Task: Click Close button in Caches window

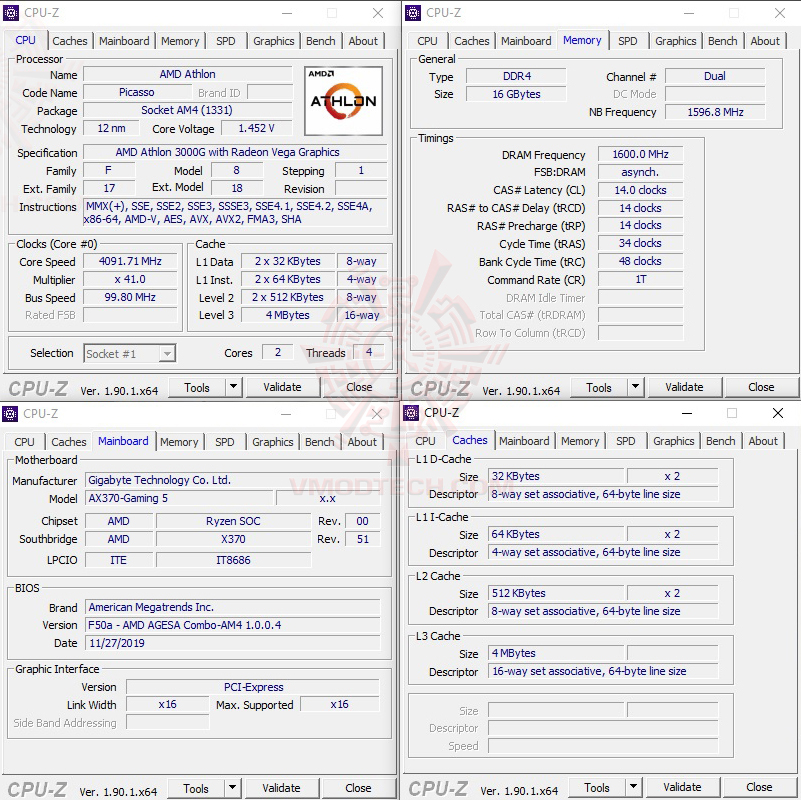Action: 759,787
